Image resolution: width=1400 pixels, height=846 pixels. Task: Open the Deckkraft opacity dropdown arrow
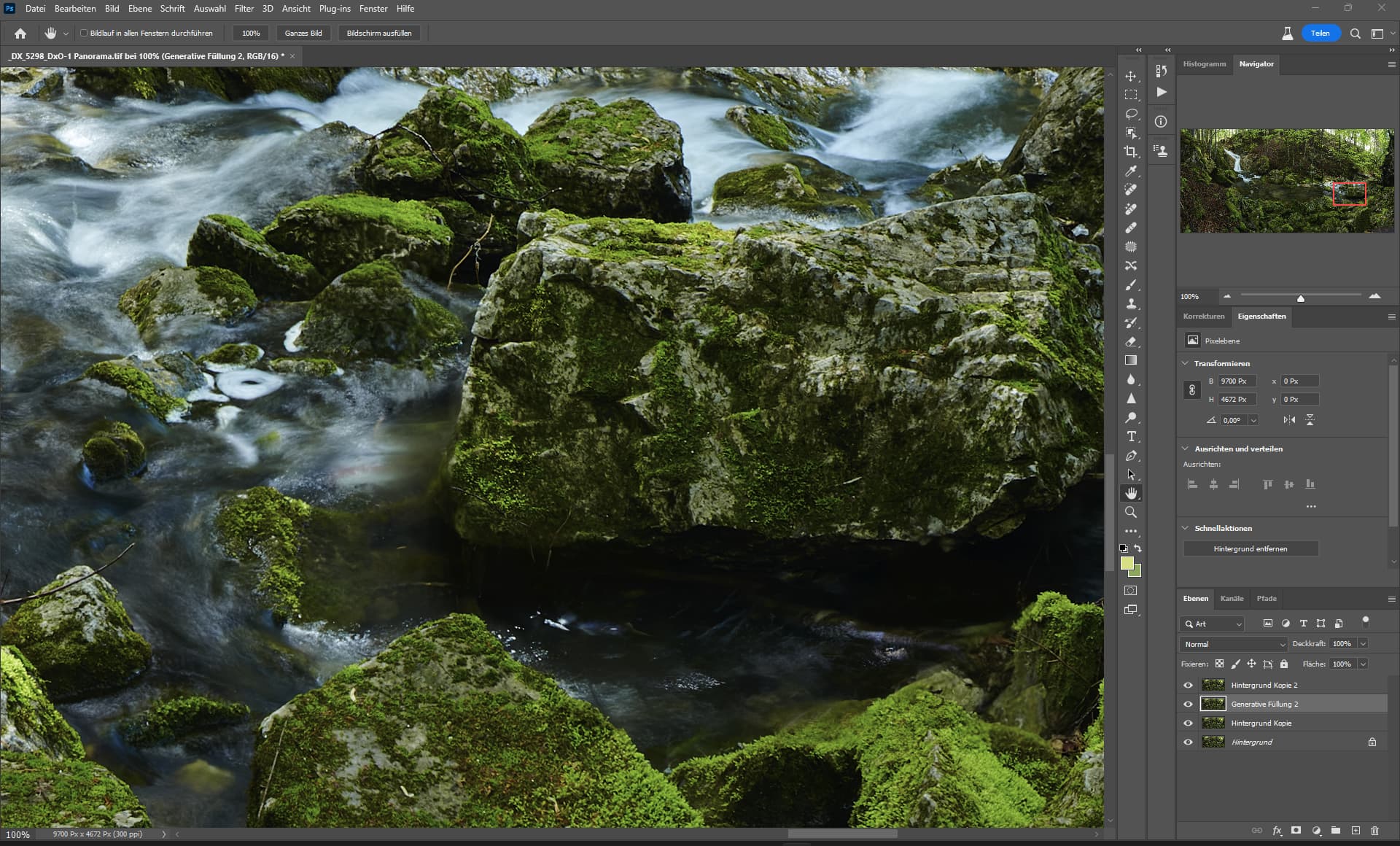pos(1363,644)
